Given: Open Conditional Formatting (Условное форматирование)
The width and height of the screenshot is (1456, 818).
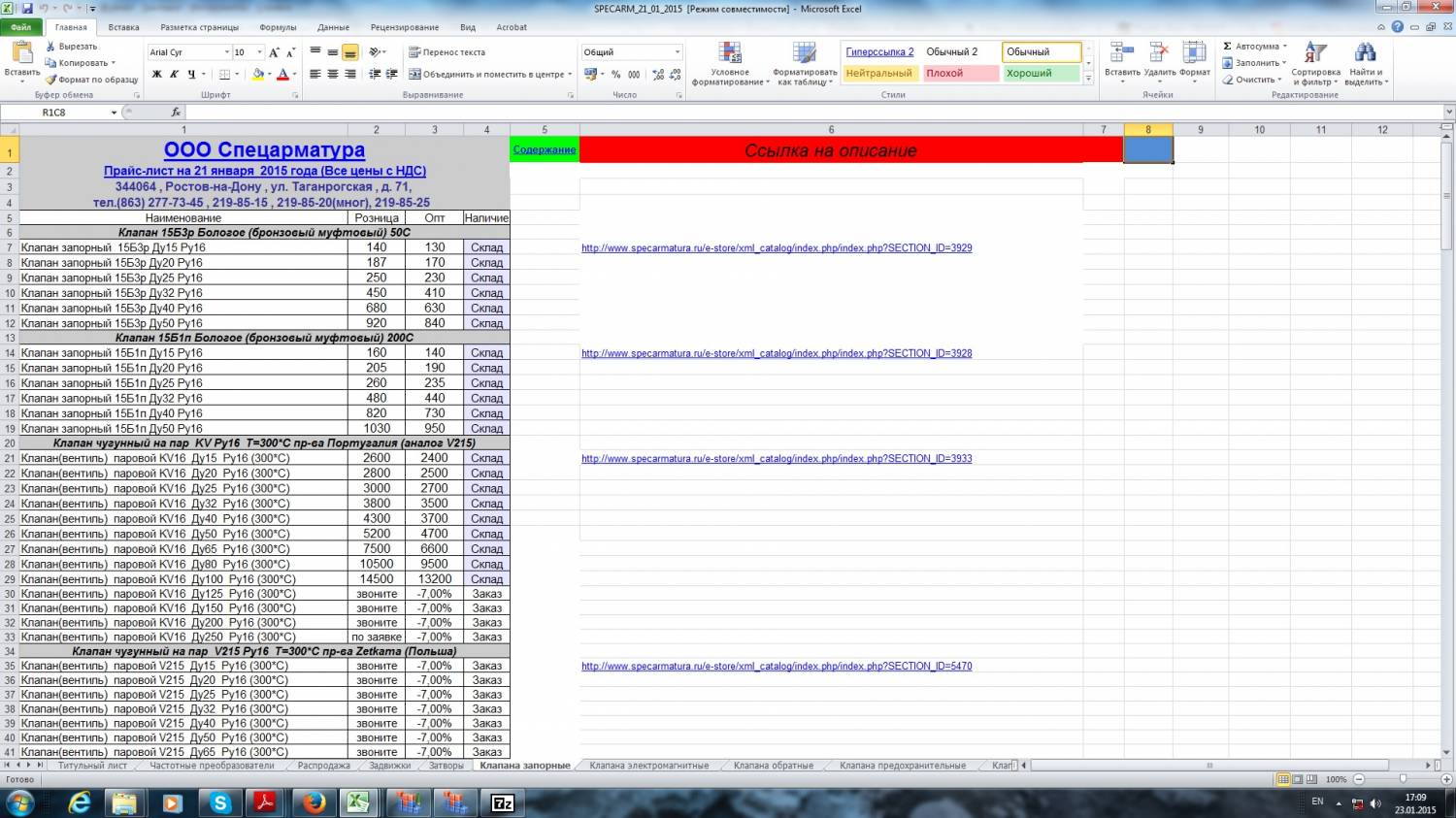Looking at the screenshot, I should tap(730, 63).
